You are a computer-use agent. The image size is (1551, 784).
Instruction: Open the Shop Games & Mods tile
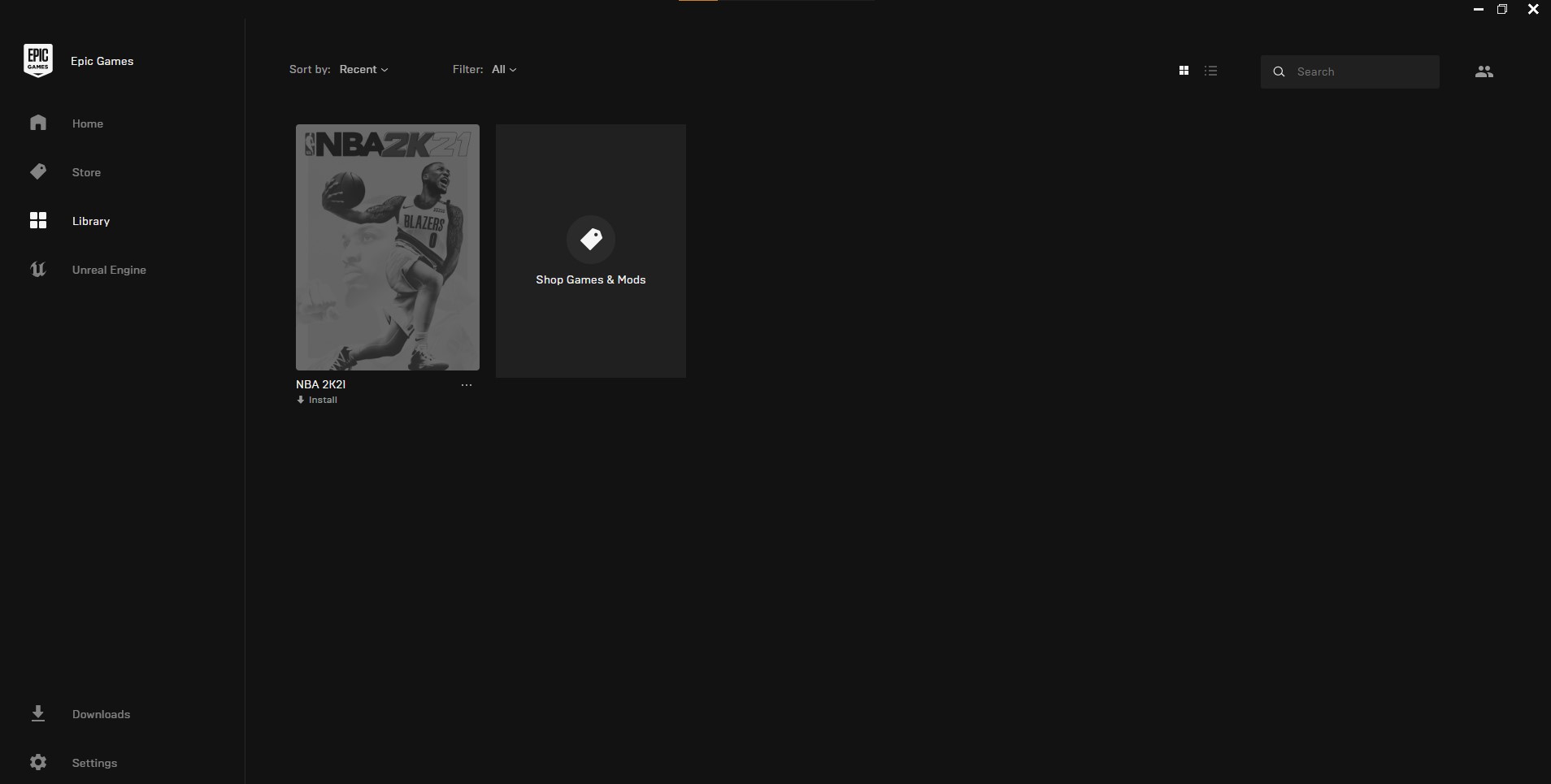click(591, 250)
